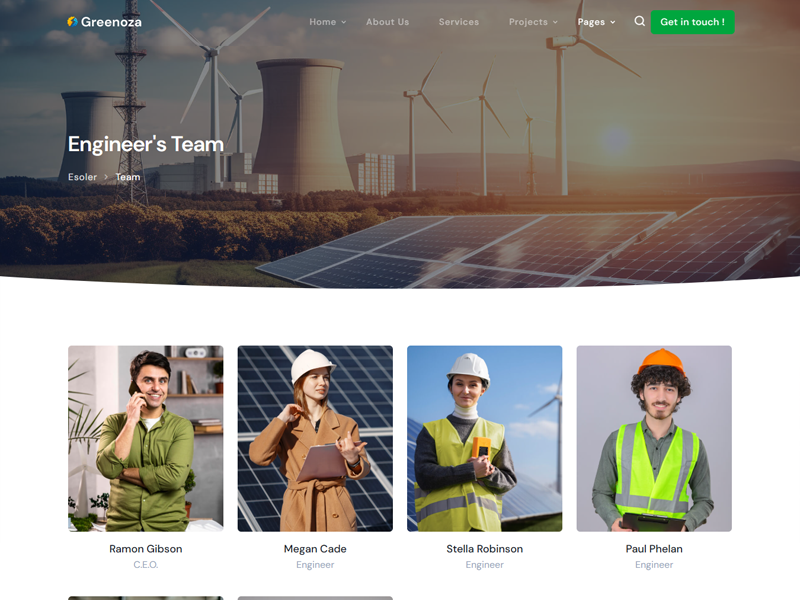The width and height of the screenshot is (800, 600).
Task: Click the Greenoza brand name
Action: [x=111, y=22]
